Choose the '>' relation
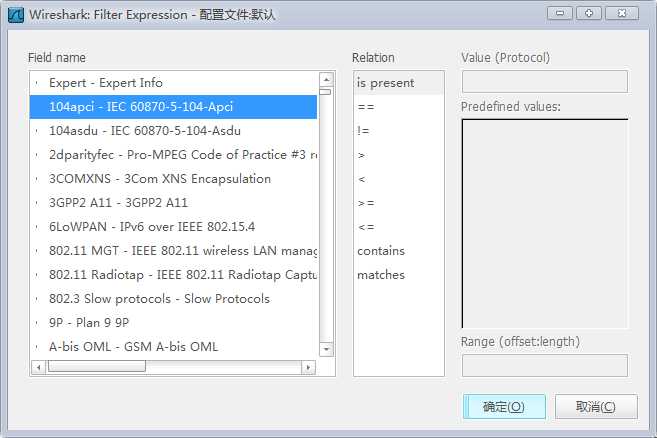Screen dimensions: 657x438 click(398, 155)
